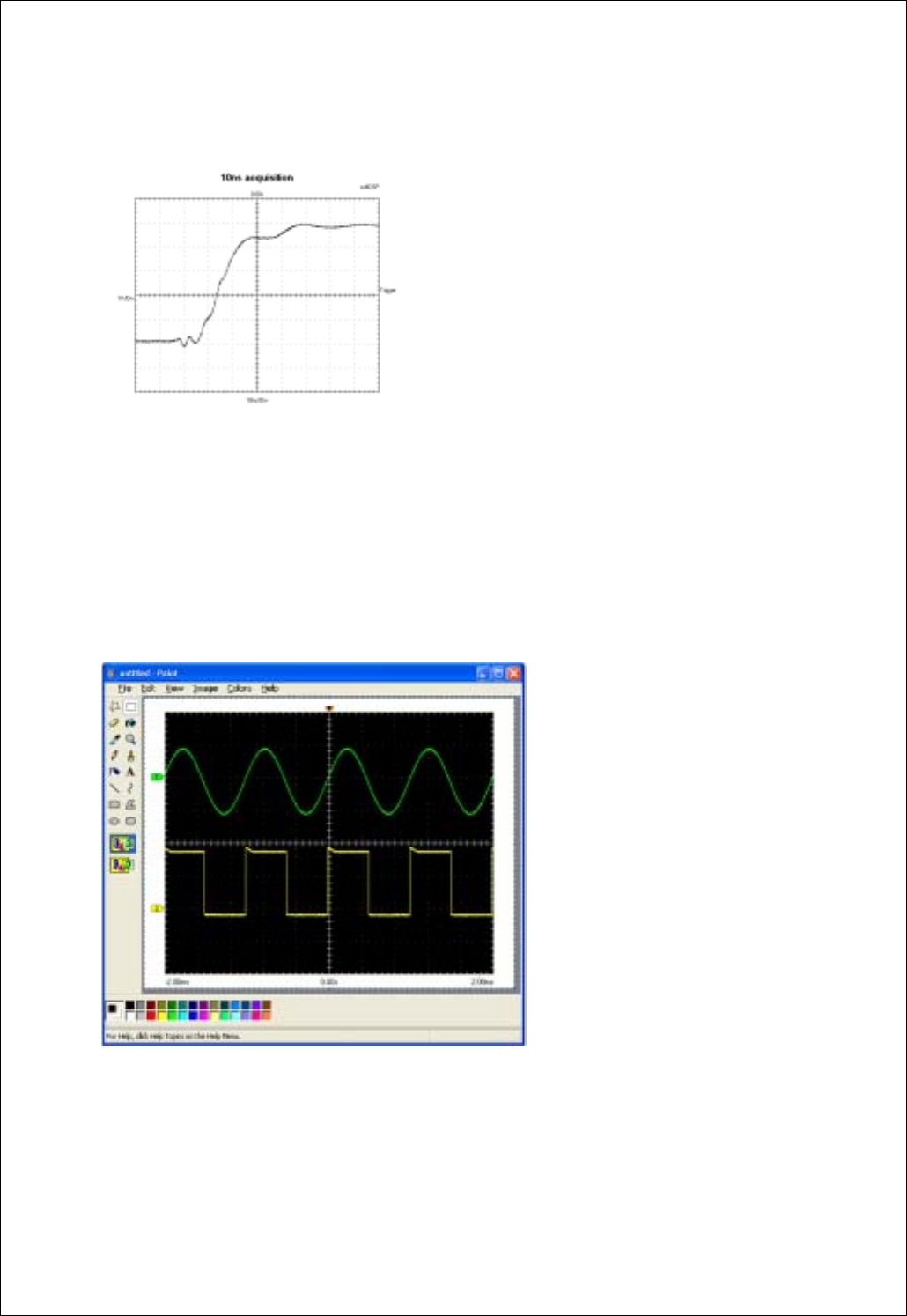The height and width of the screenshot is (1316, 907).
Task: Pick the white swatch in the palette
Action: [x=129, y=1016]
